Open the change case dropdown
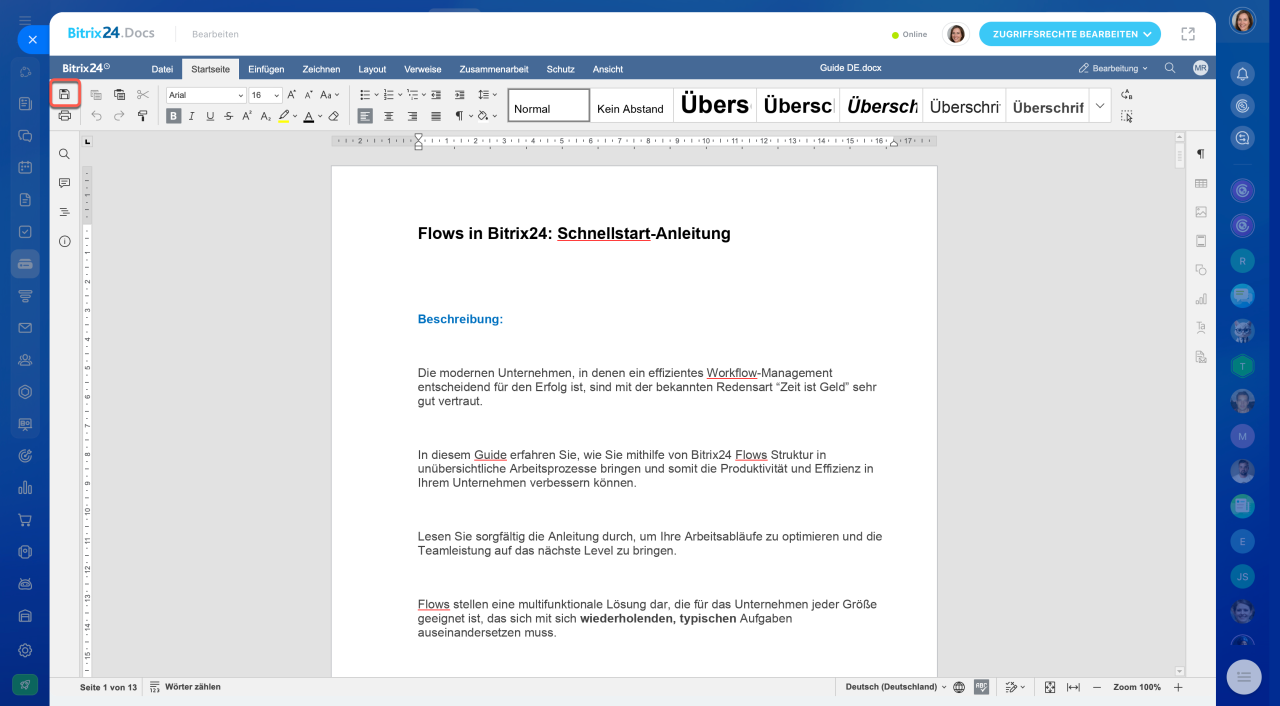Viewport: 1280px width, 706px height. coord(329,95)
